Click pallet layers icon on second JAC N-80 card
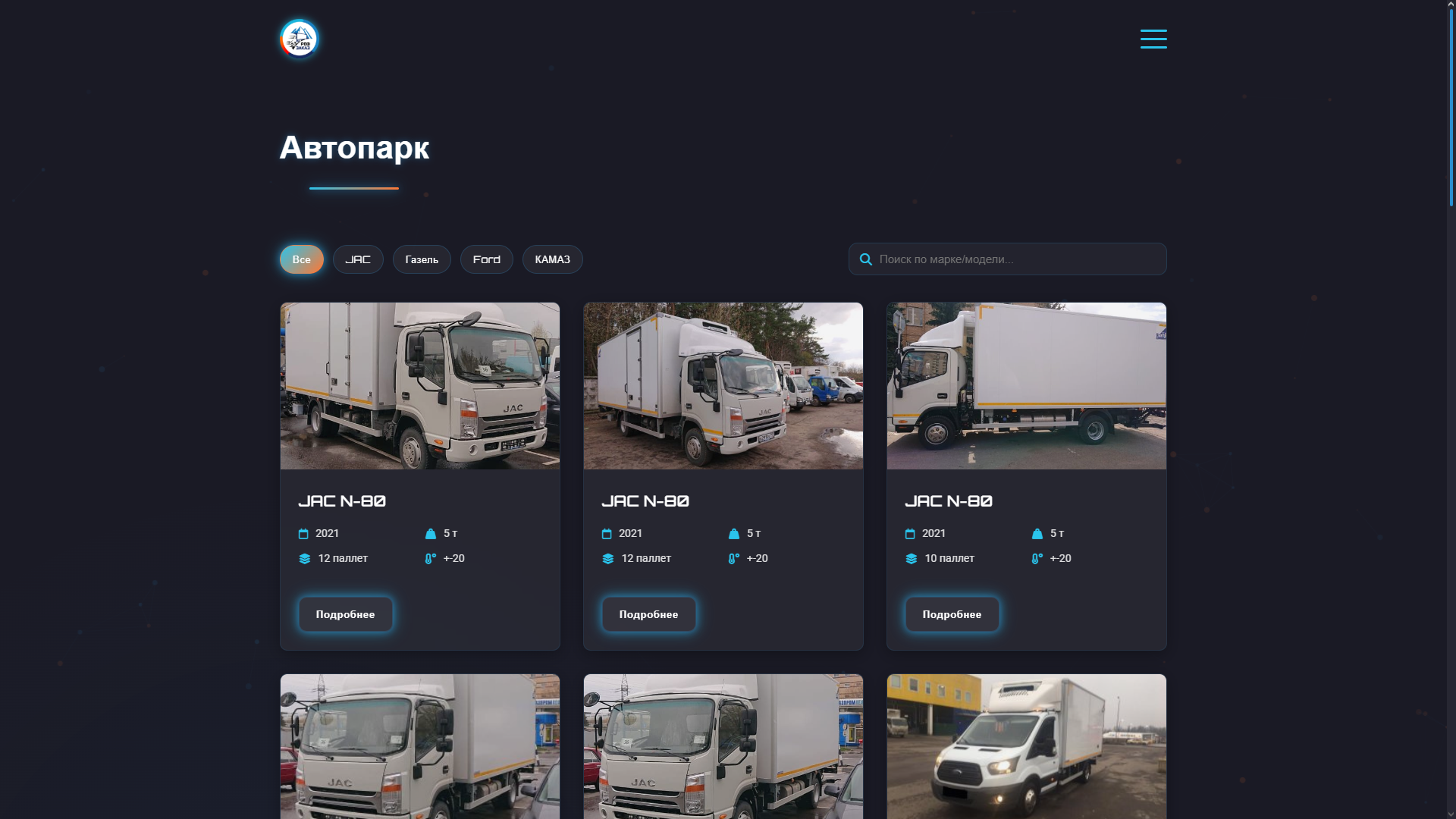The height and width of the screenshot is (819, 1456). [608, 559]
